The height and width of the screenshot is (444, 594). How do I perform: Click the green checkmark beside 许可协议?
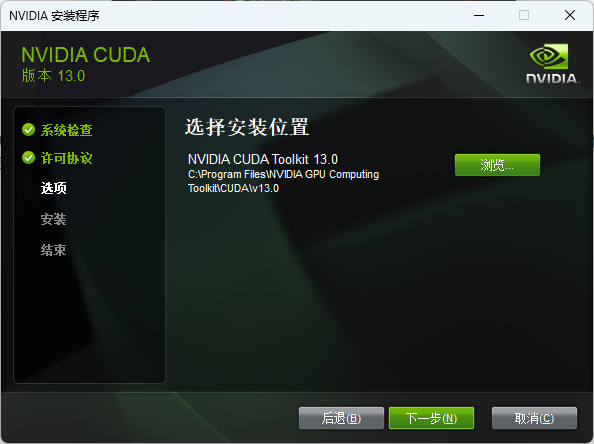(x=28, y=158)
